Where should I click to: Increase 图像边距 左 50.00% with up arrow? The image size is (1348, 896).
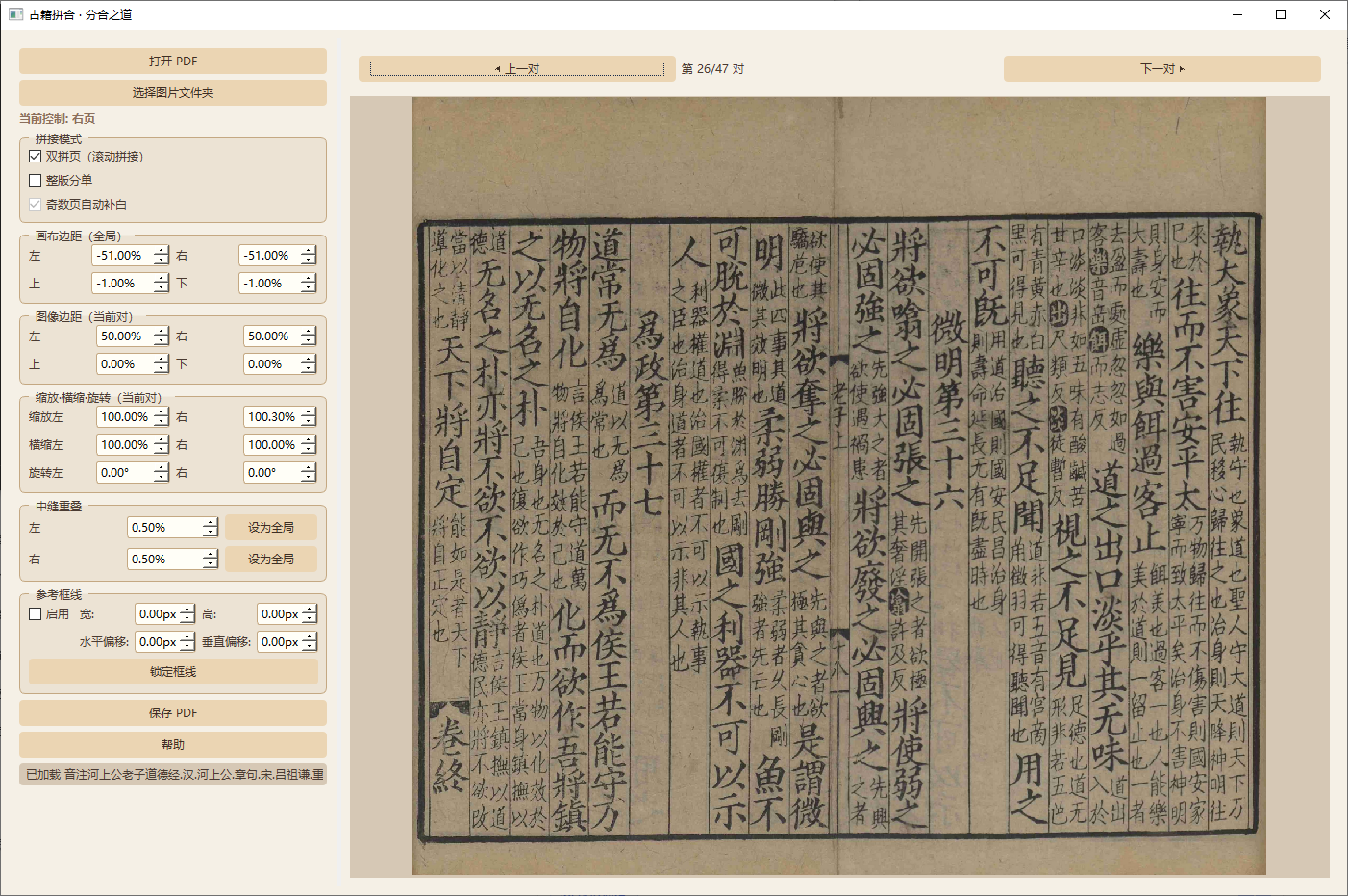pos(162,331)
